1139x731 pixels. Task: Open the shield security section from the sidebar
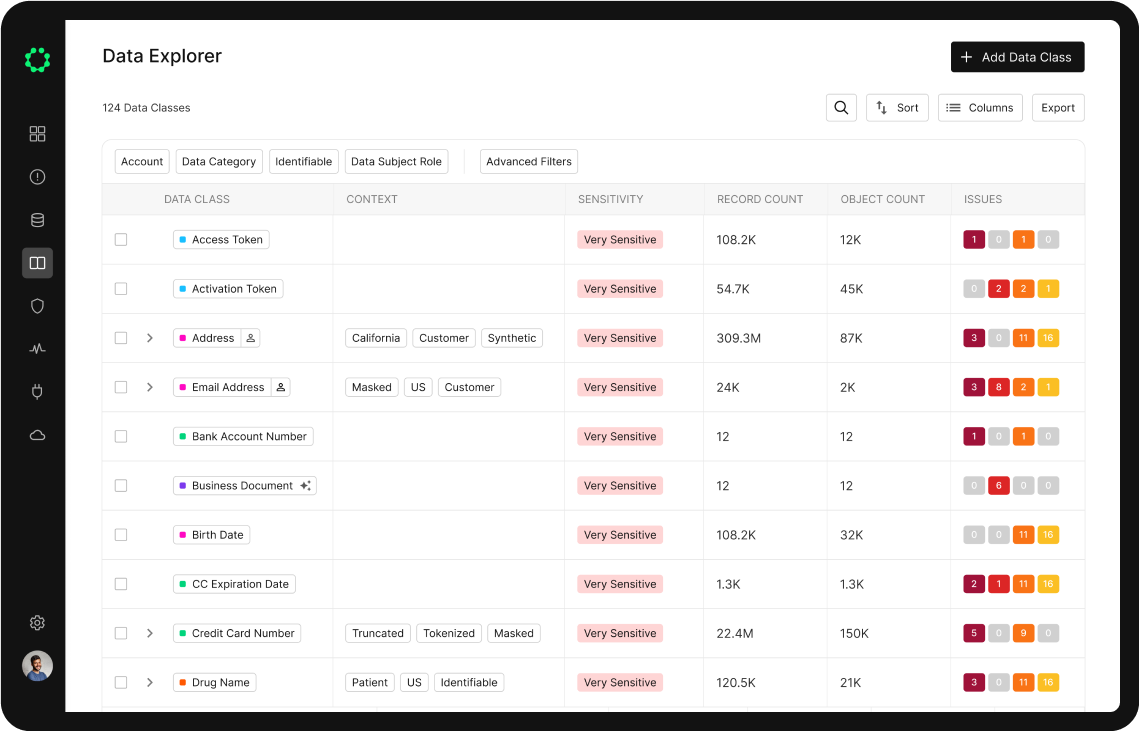tap(37, 305)
